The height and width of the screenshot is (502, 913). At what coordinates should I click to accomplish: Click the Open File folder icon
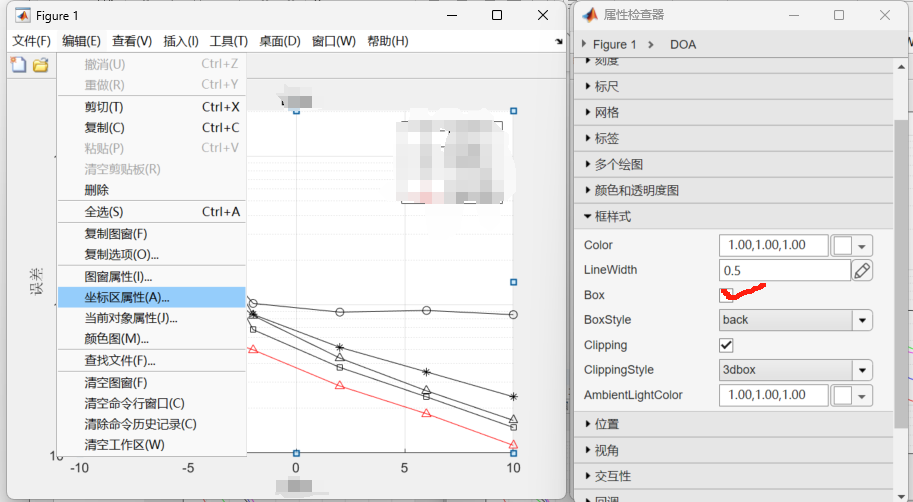coord(40,65)
